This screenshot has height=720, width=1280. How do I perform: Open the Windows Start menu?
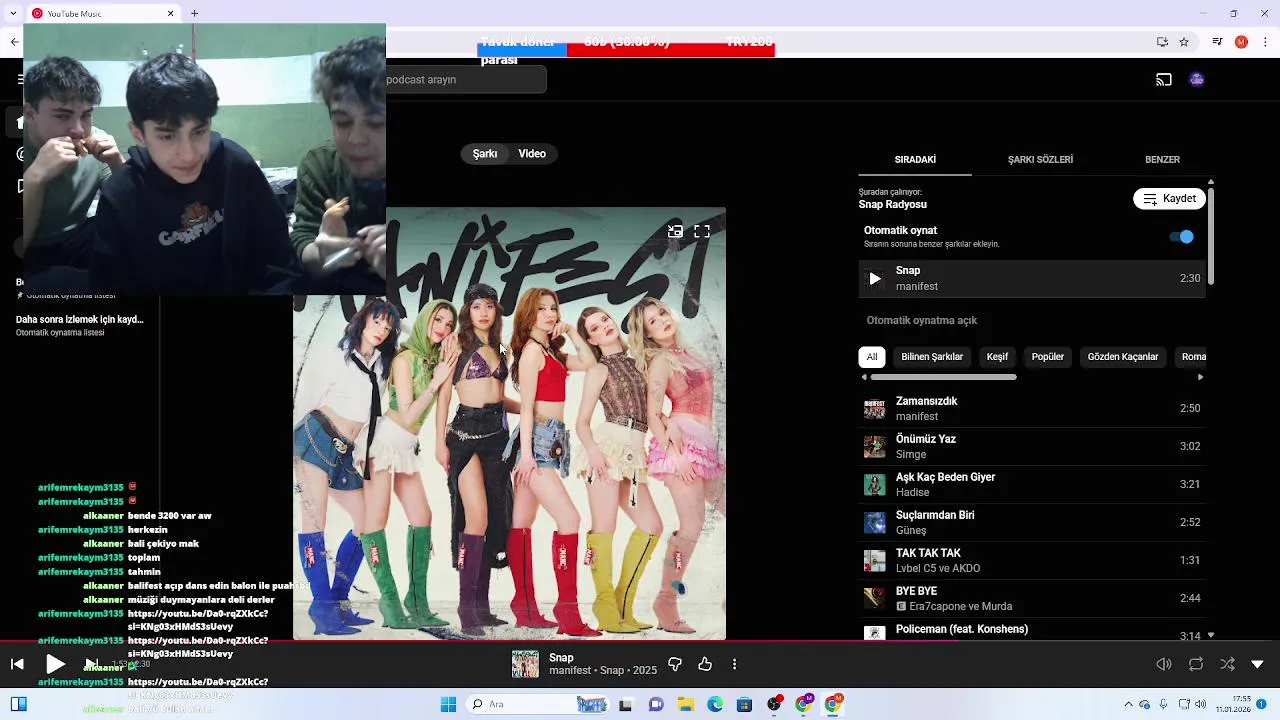[x=448, y=704]
